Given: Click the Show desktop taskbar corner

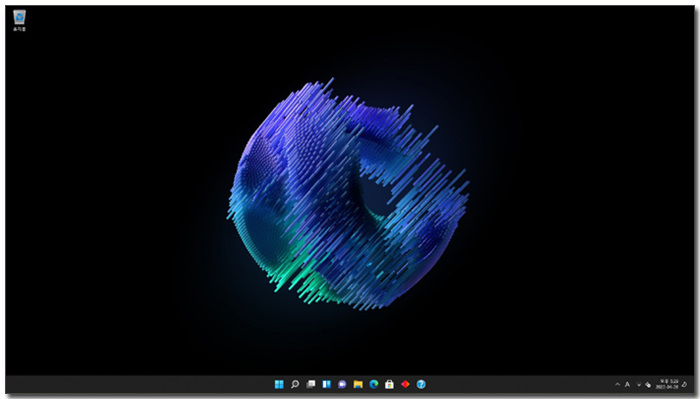Looking at the screenshot, I should click(x=693, y=384).
